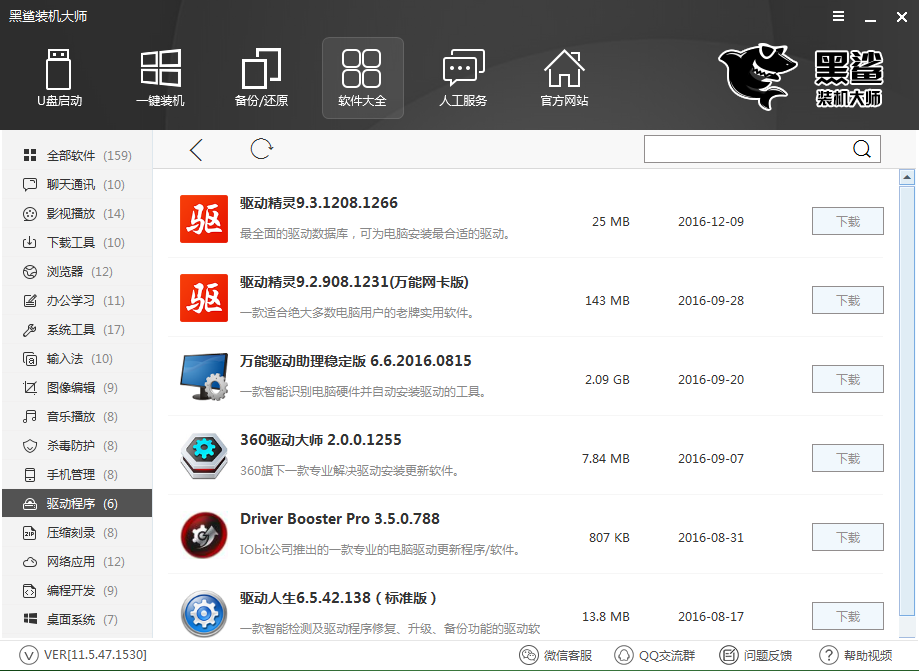Download 360驱动大师 2.0.0.1255
Viewport: 919px width, 671px height.
coord(847,458)
